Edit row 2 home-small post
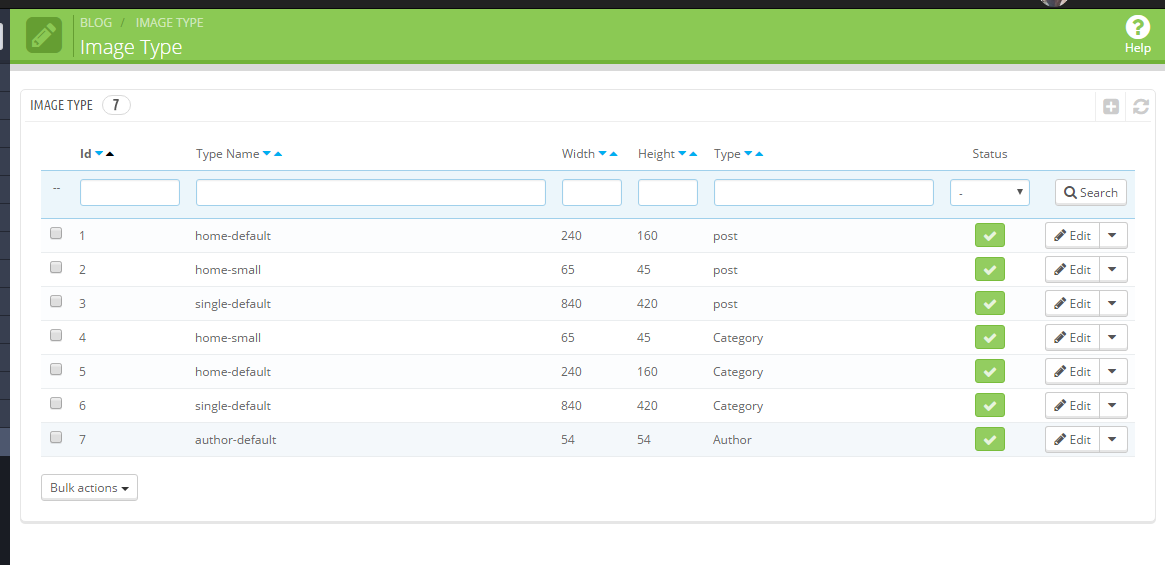This screenshot has width=1165, height=565. click(x=1072, y=269)
